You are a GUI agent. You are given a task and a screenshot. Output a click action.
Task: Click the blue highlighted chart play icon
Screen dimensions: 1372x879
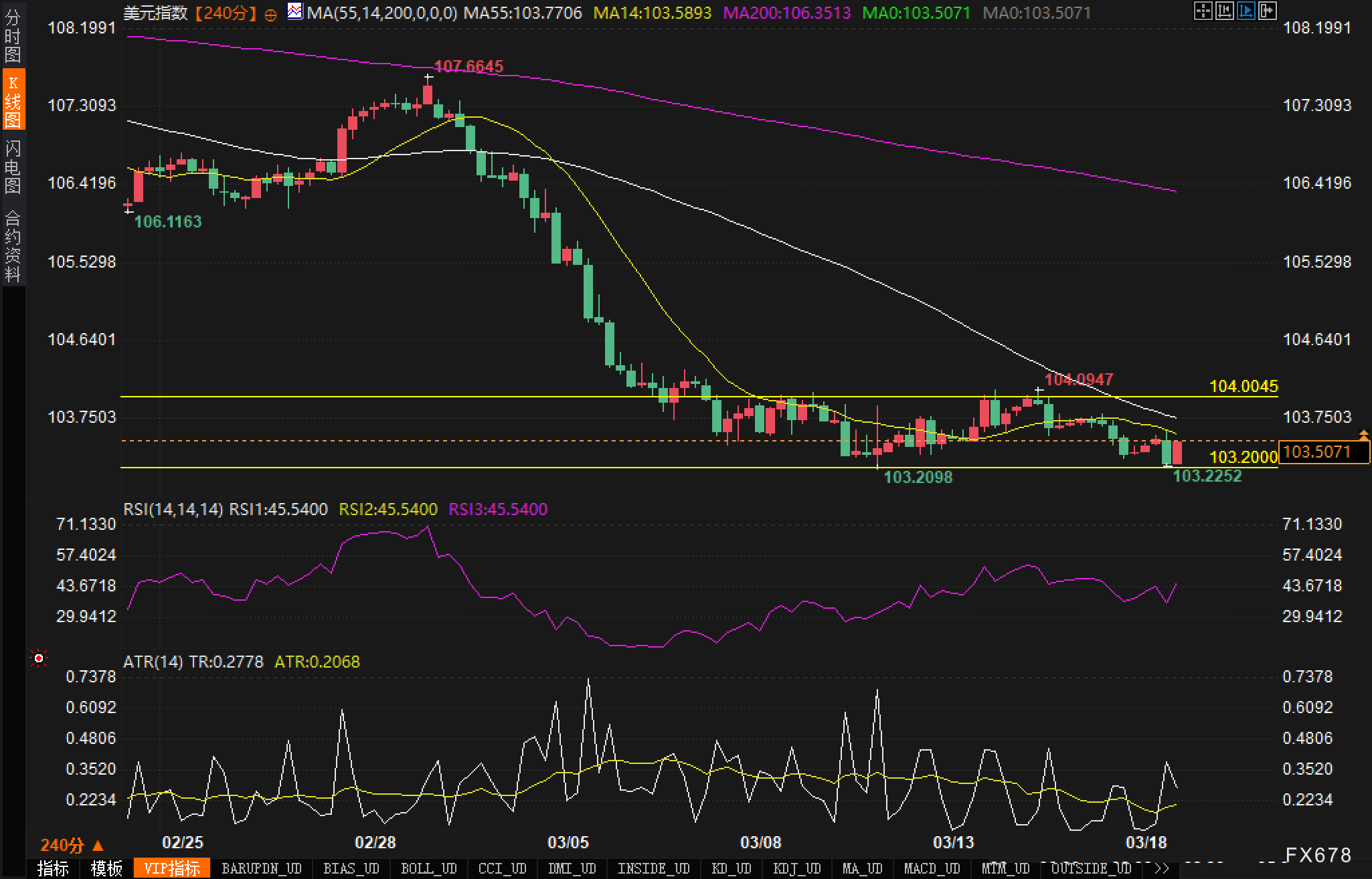tap(1246, 11)
